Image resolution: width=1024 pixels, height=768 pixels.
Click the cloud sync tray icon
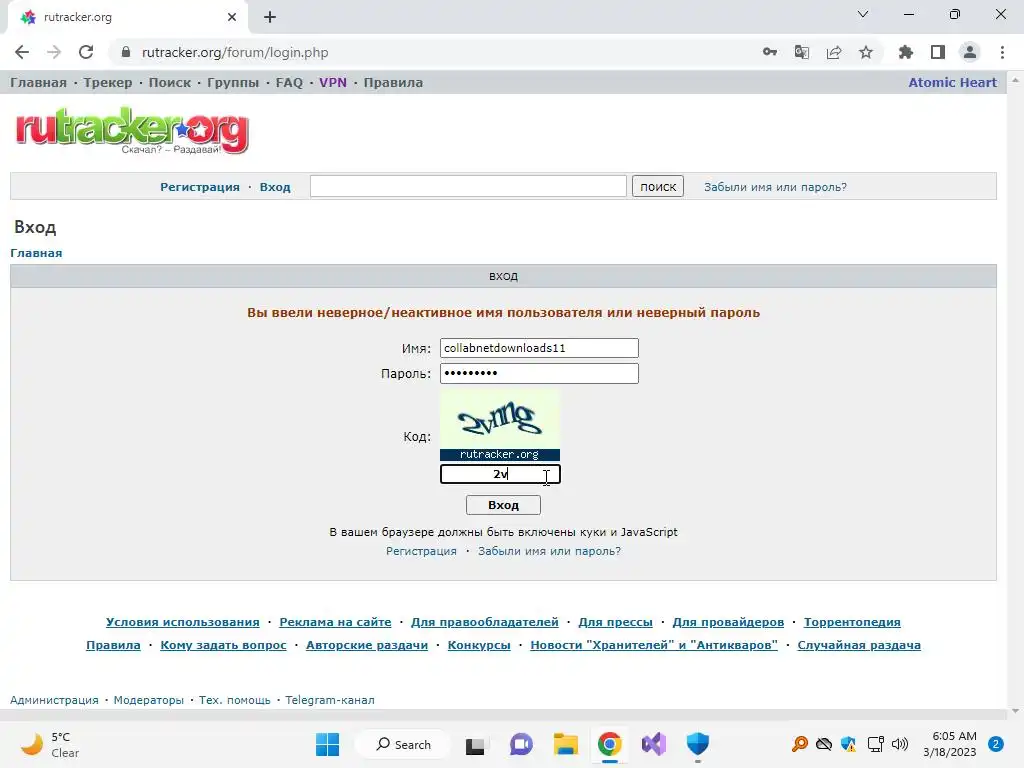(824, 744)
